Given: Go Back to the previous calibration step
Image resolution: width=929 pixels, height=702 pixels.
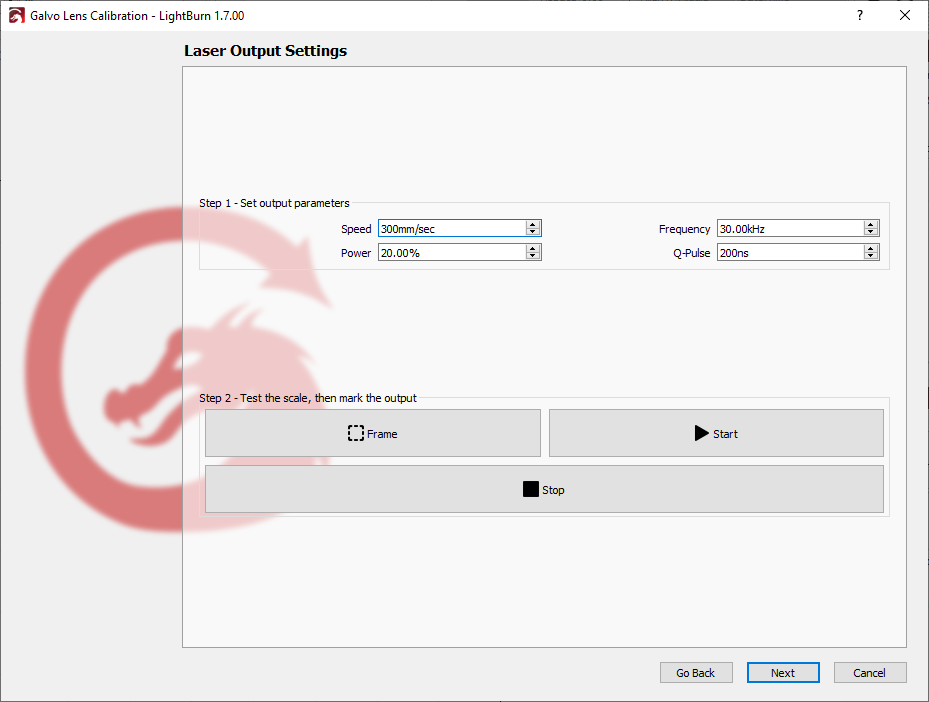Looking at the screenshot, I should pyautogui.click(x=696, y=673).
